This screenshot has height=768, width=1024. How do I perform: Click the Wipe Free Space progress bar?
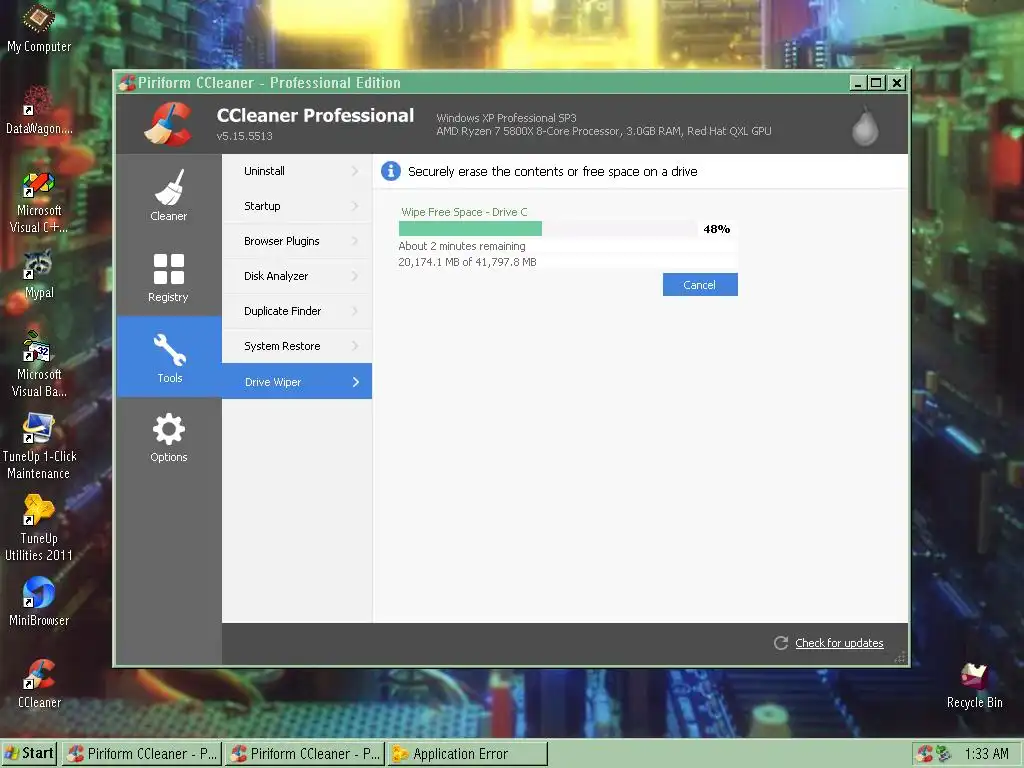547,229
